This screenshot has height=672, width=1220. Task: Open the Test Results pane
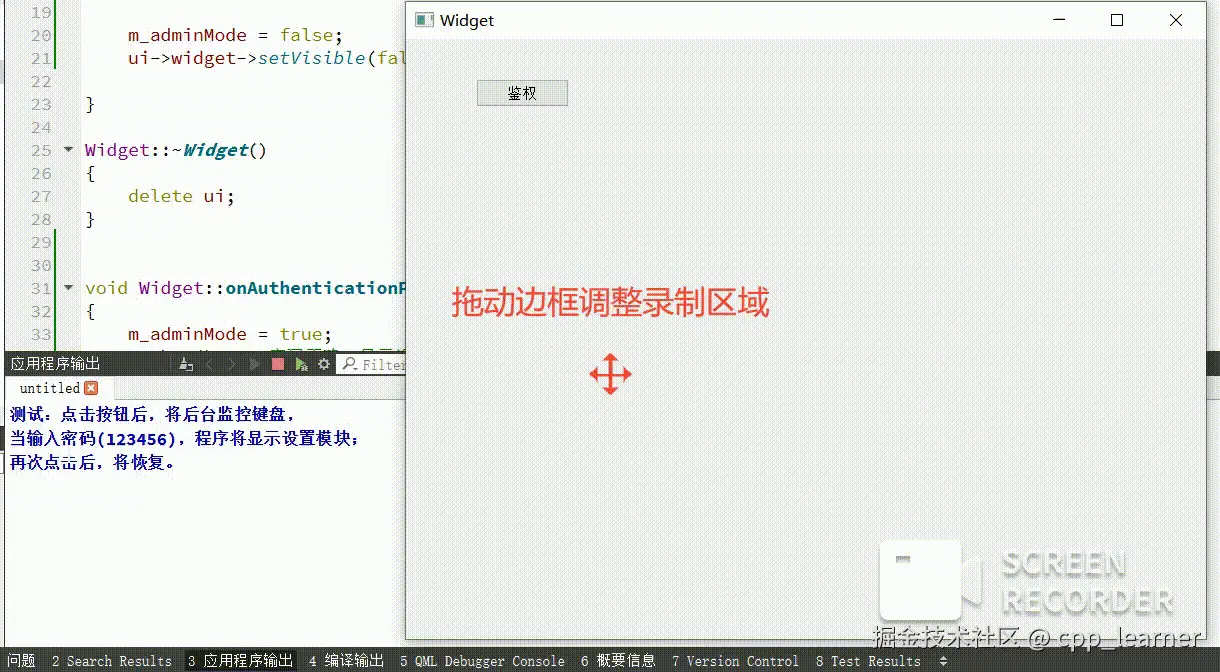click(868, 661)
